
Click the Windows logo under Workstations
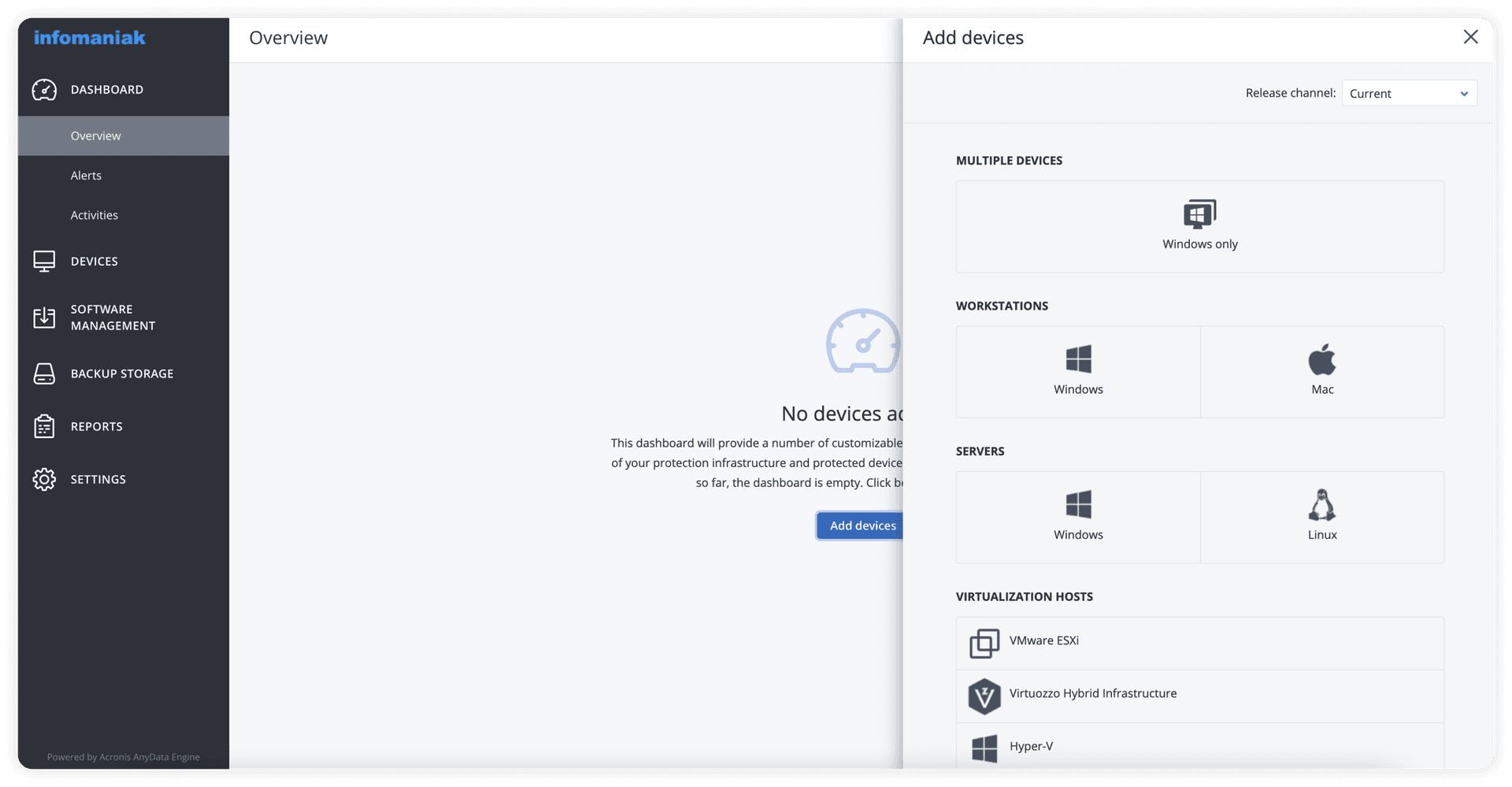[1078, 359]
